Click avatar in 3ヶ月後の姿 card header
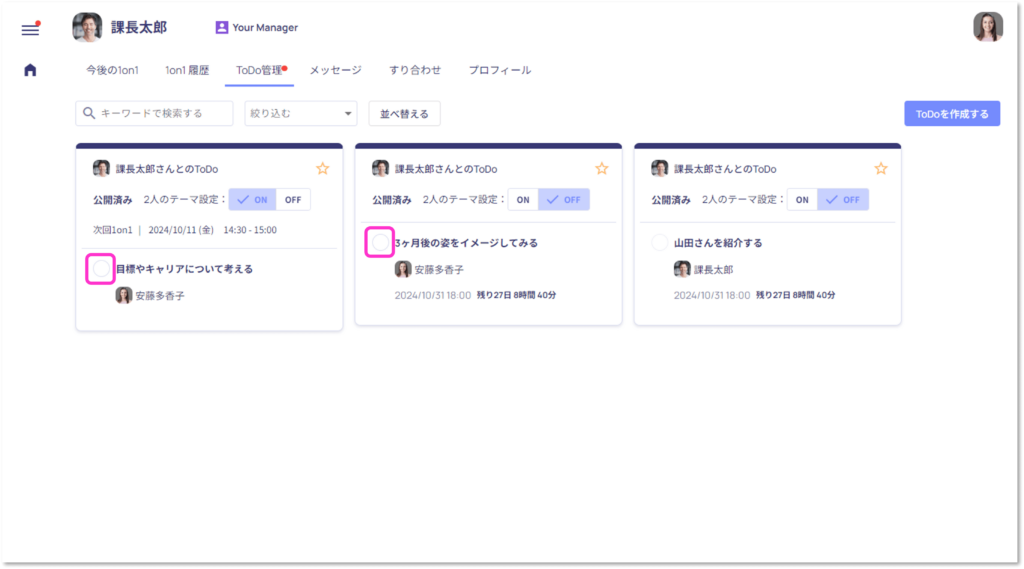Screen dimensions: 1024x569 380,169
